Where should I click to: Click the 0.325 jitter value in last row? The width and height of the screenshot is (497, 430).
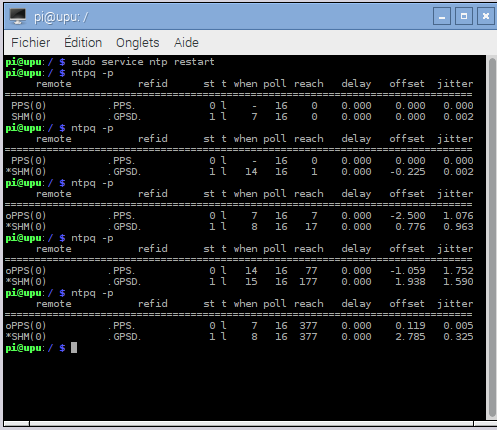[x=458, y=337]
